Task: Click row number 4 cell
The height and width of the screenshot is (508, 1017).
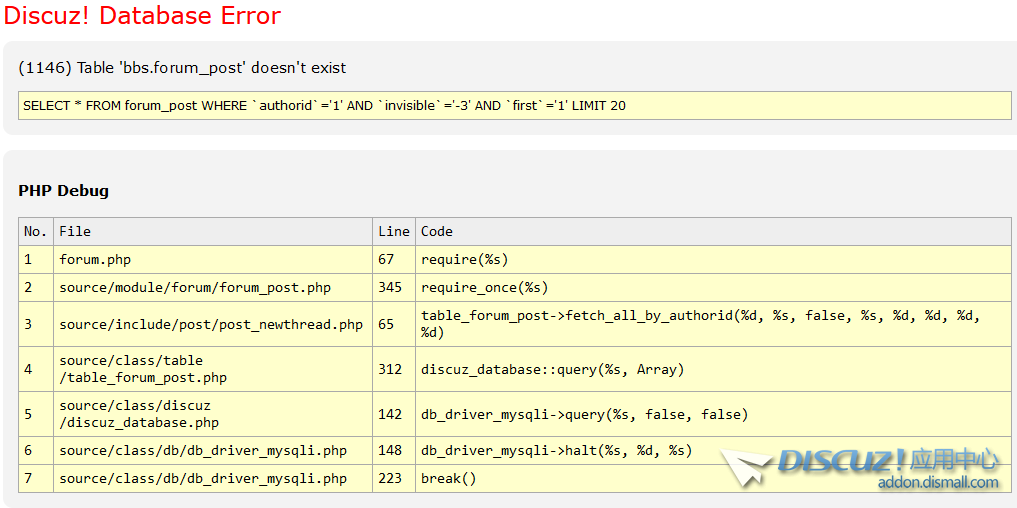Action: pyautogui.click(x=36, y=369)
